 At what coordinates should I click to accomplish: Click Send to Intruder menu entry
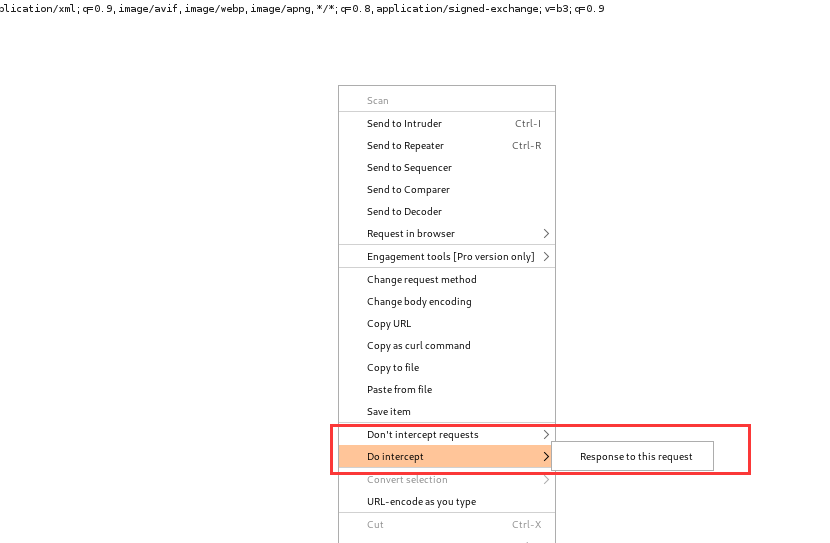404,124
